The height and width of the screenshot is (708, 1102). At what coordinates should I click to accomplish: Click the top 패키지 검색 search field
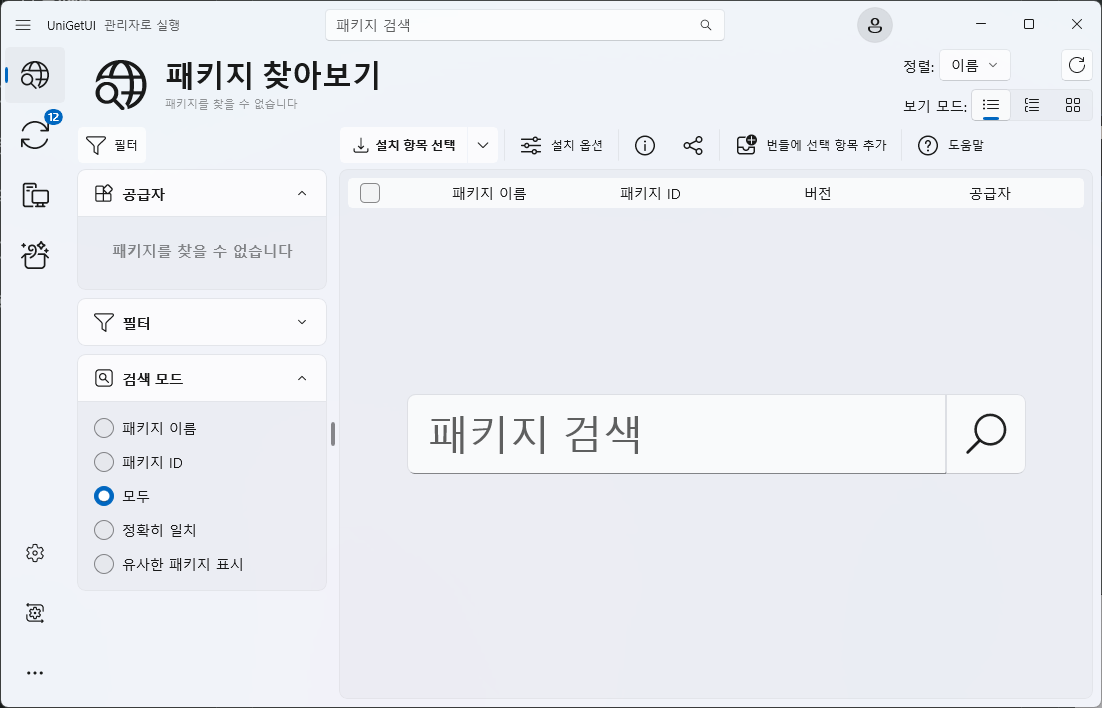click(x=524, y=25)
